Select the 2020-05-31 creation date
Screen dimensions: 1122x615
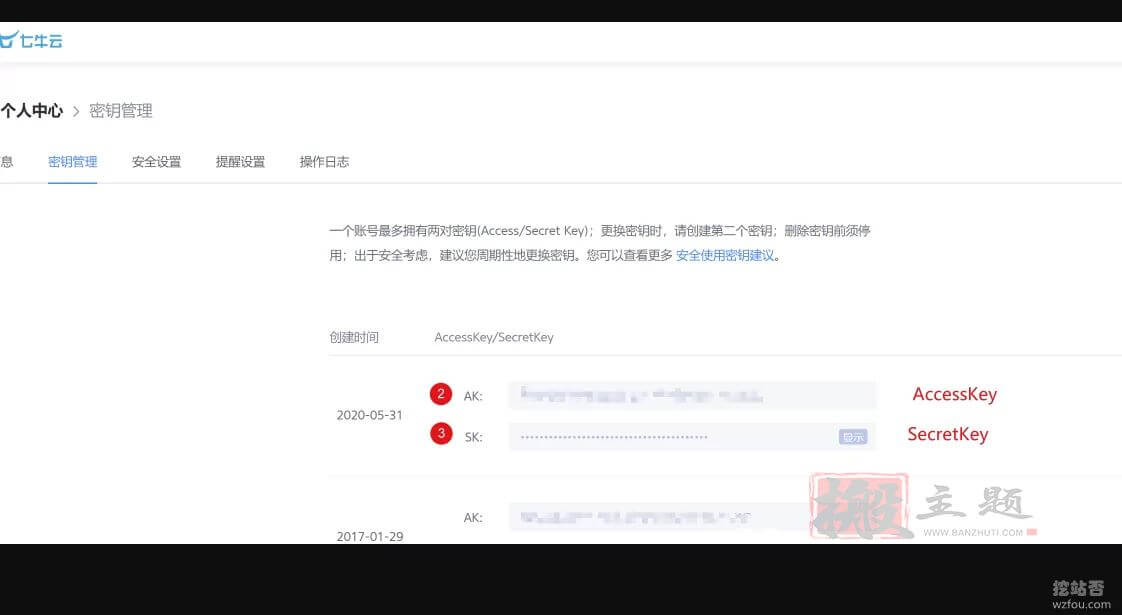[x=369, y=415]
